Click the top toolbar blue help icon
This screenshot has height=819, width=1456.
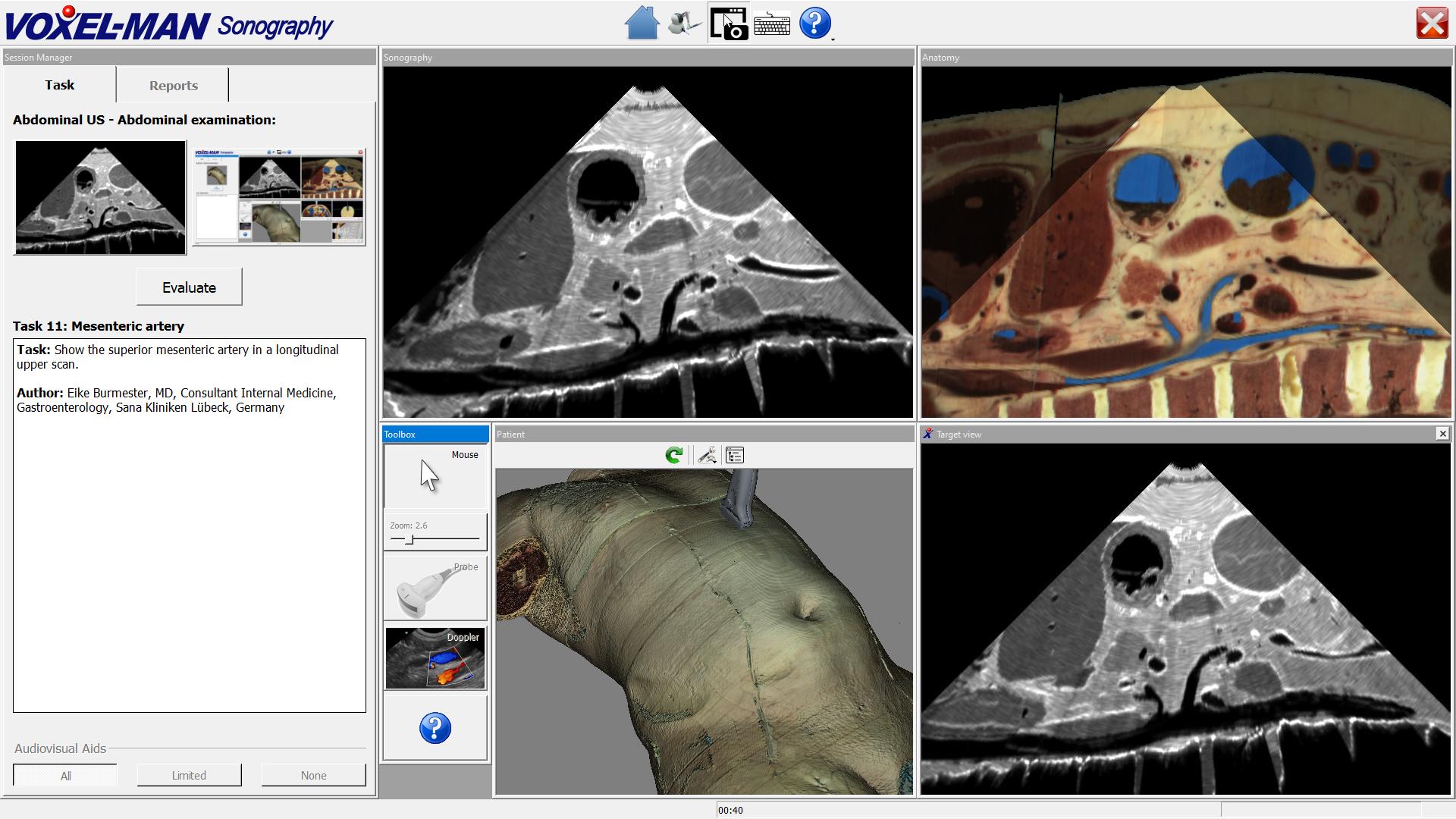click(815, 23)
